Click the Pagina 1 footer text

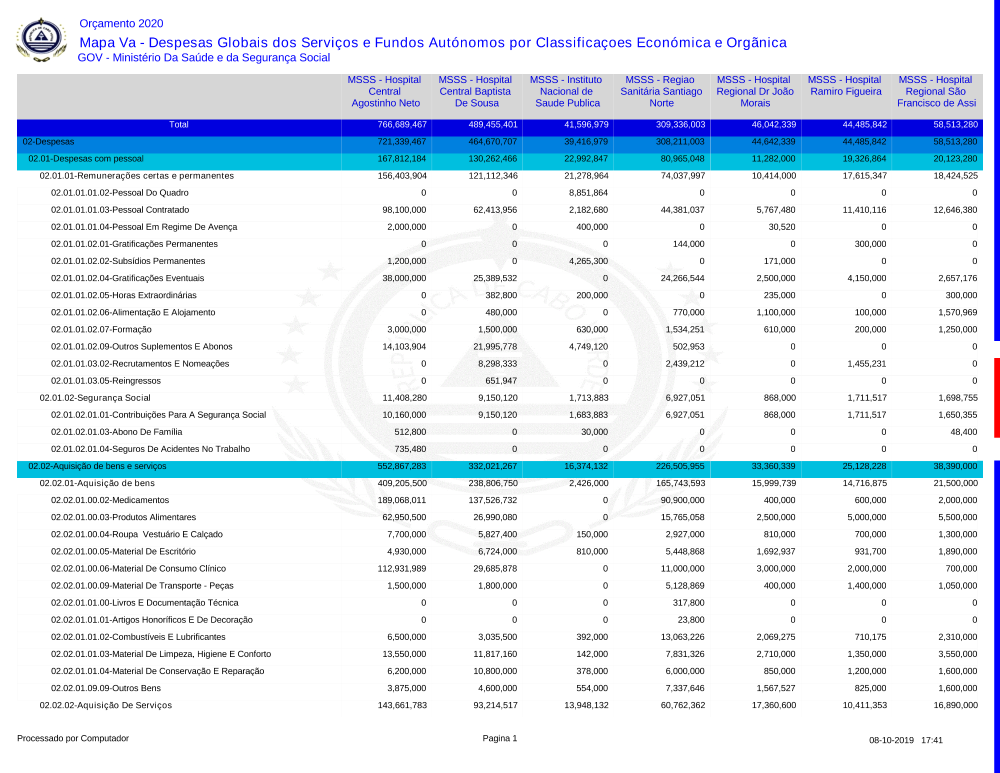[500, 739]
